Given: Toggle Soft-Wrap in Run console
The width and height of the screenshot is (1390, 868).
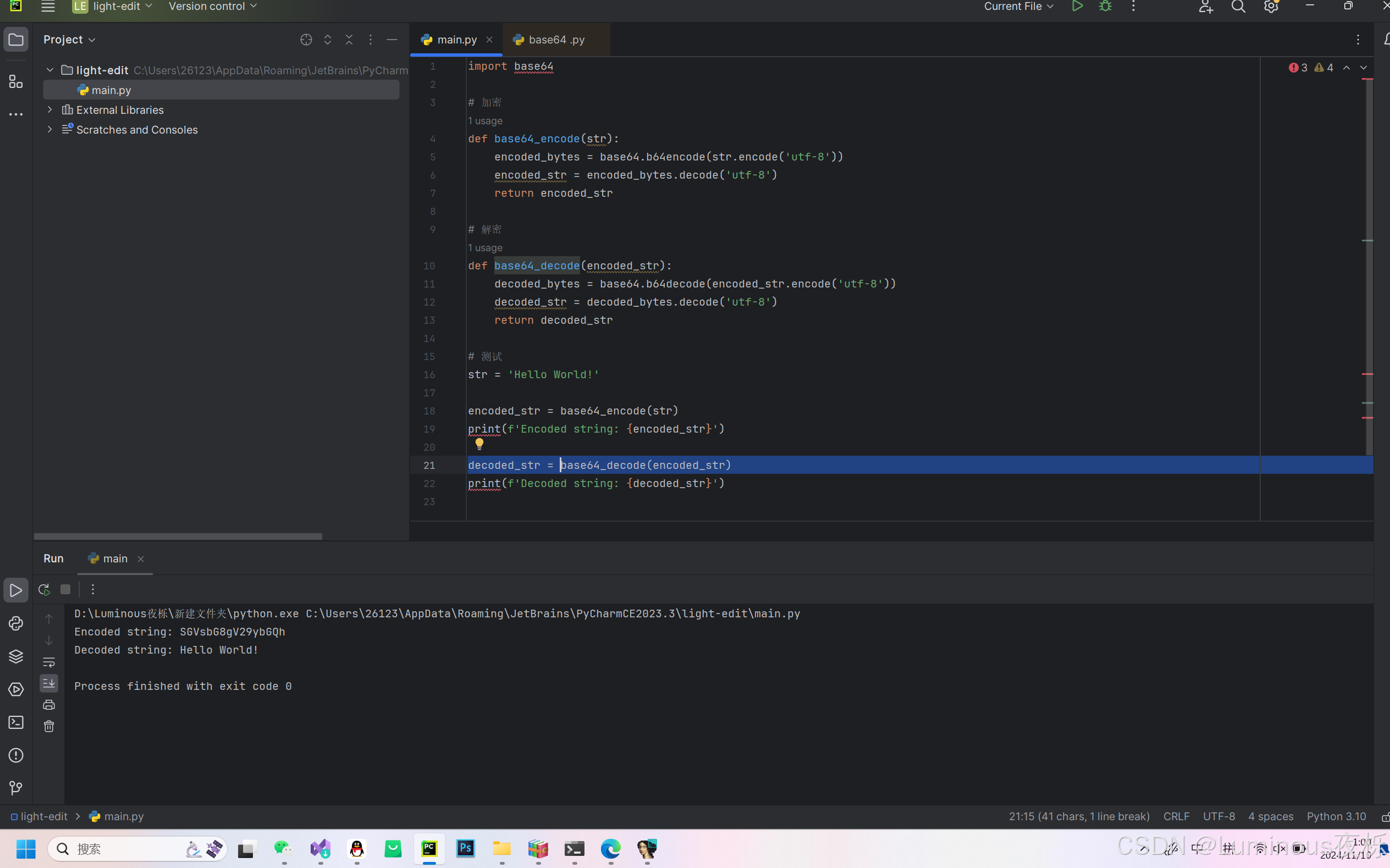Looking at the screenshot, I should [49, 662].
